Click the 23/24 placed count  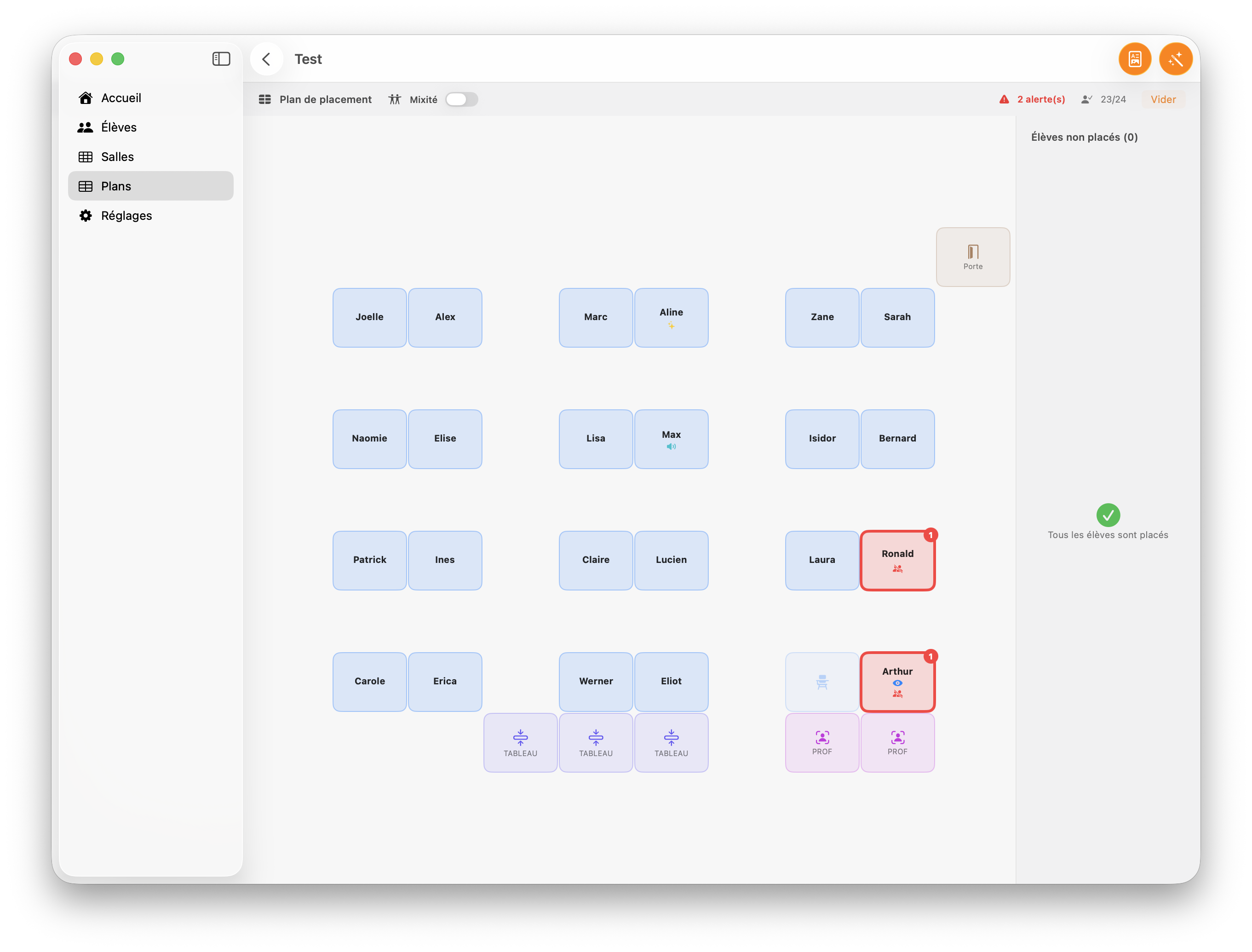click(1113, 99)
